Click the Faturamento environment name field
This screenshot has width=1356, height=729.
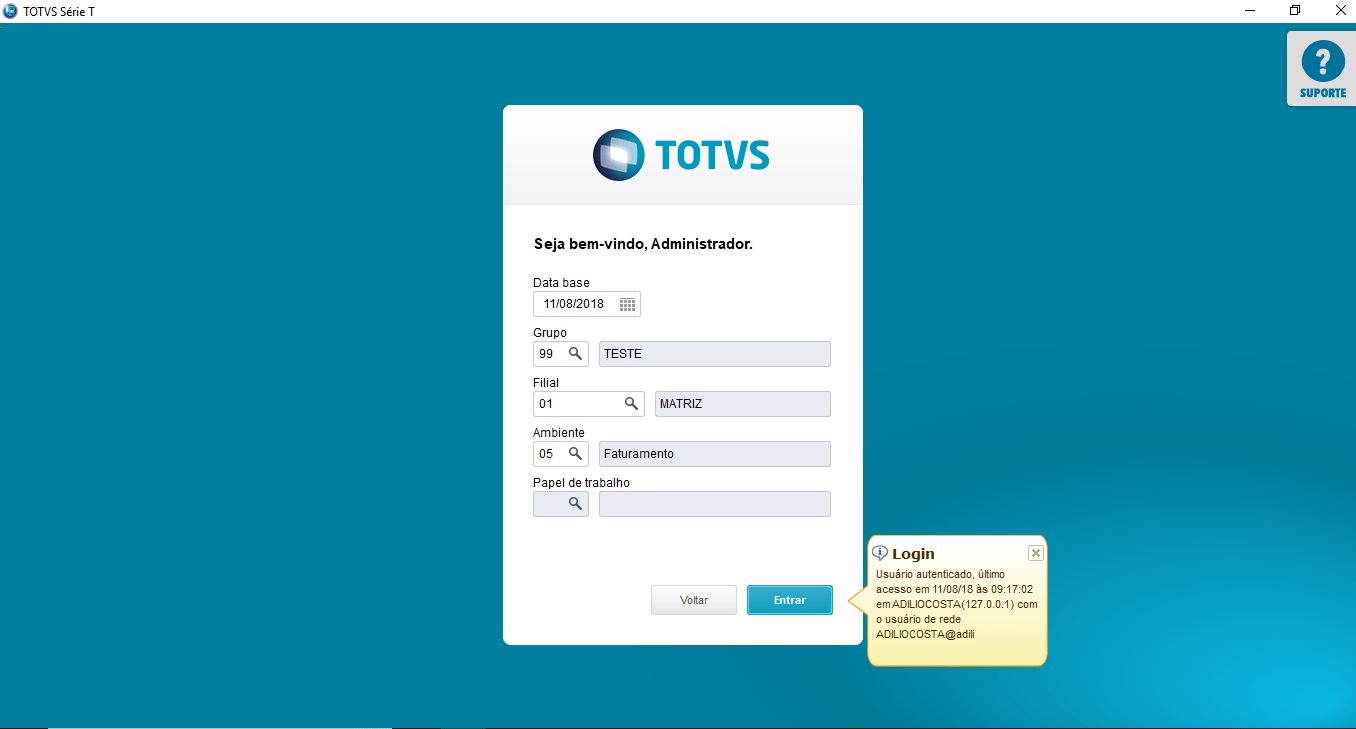(x=715, y=454)
